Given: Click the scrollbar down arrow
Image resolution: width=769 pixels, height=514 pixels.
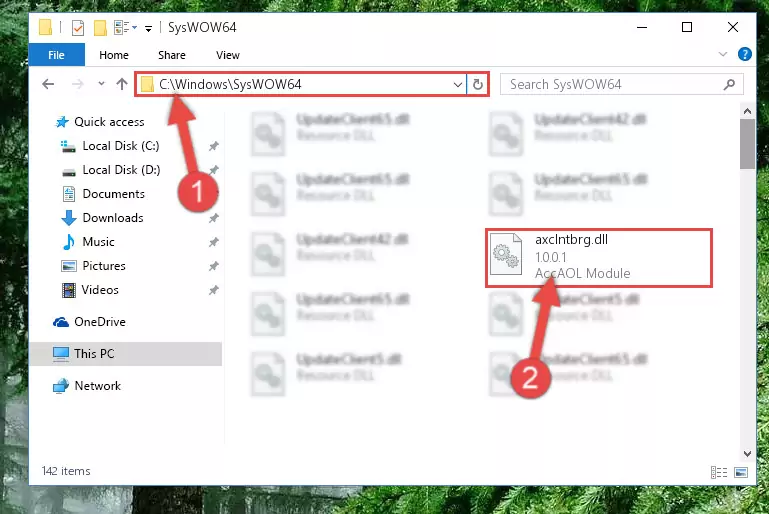Looking at the screenshot, I should pos(747,454).
